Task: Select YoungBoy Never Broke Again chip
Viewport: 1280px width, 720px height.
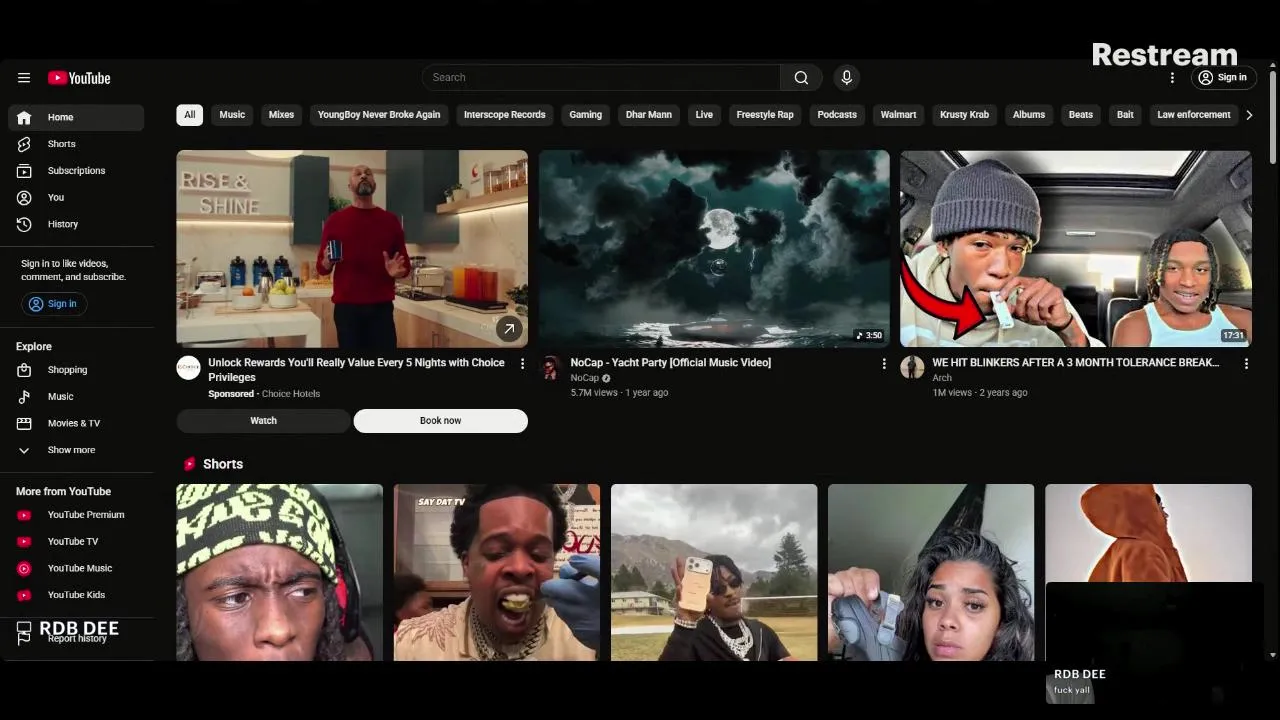Action: 379,115
